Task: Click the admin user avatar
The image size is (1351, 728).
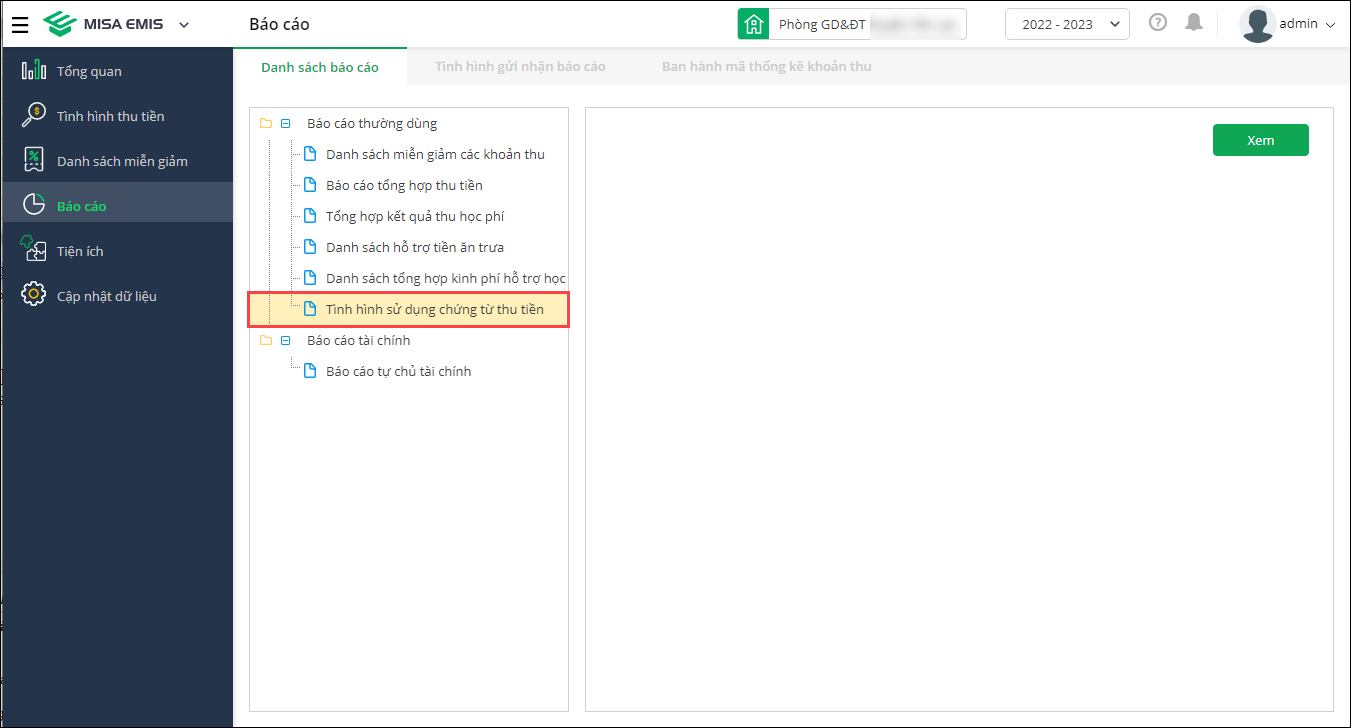Action: (x=1257, y=25)
